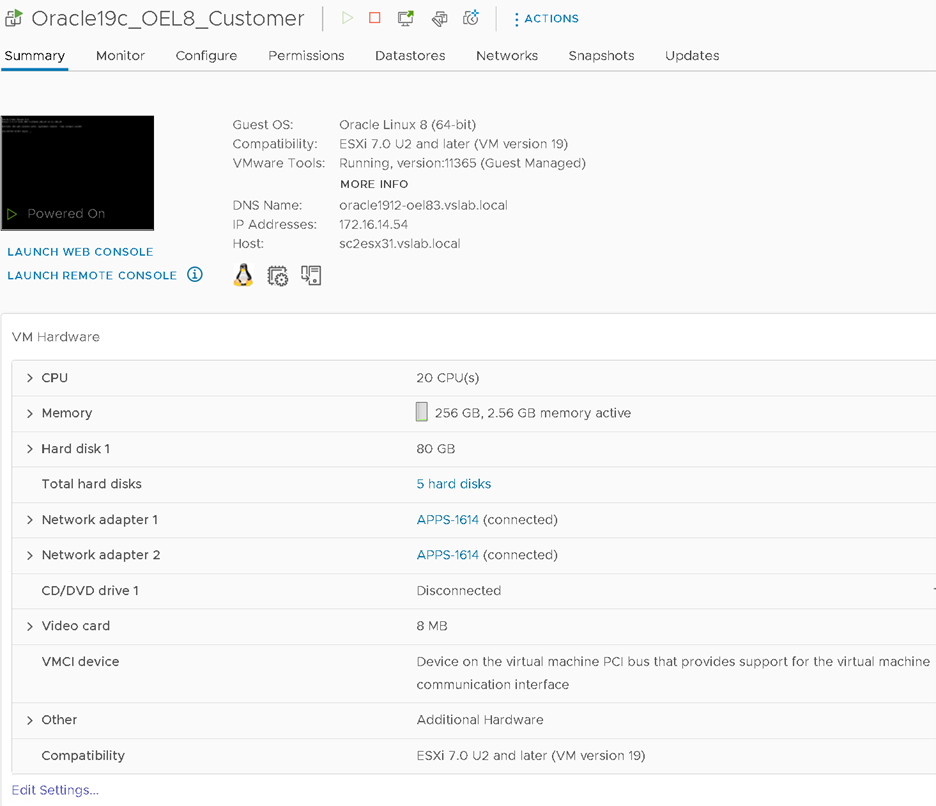
Task: Click the Edit Settings icon left of toolbar clock
Action: pos(439,18)
